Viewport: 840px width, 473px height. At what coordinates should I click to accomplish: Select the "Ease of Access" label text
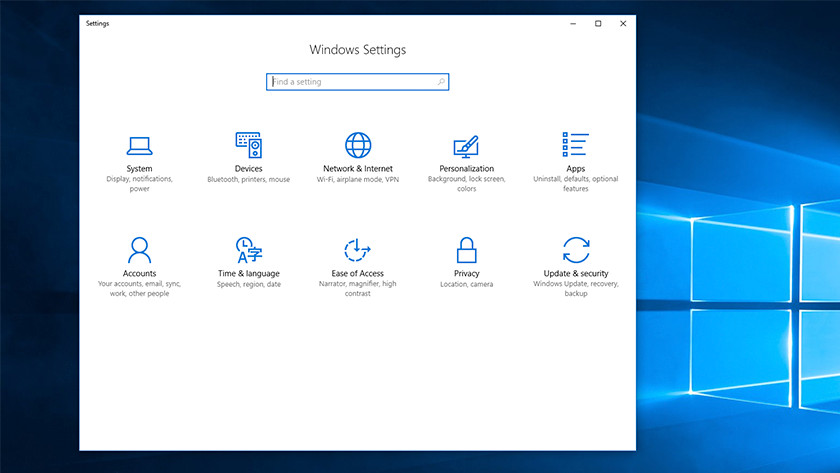coord(358,273)
